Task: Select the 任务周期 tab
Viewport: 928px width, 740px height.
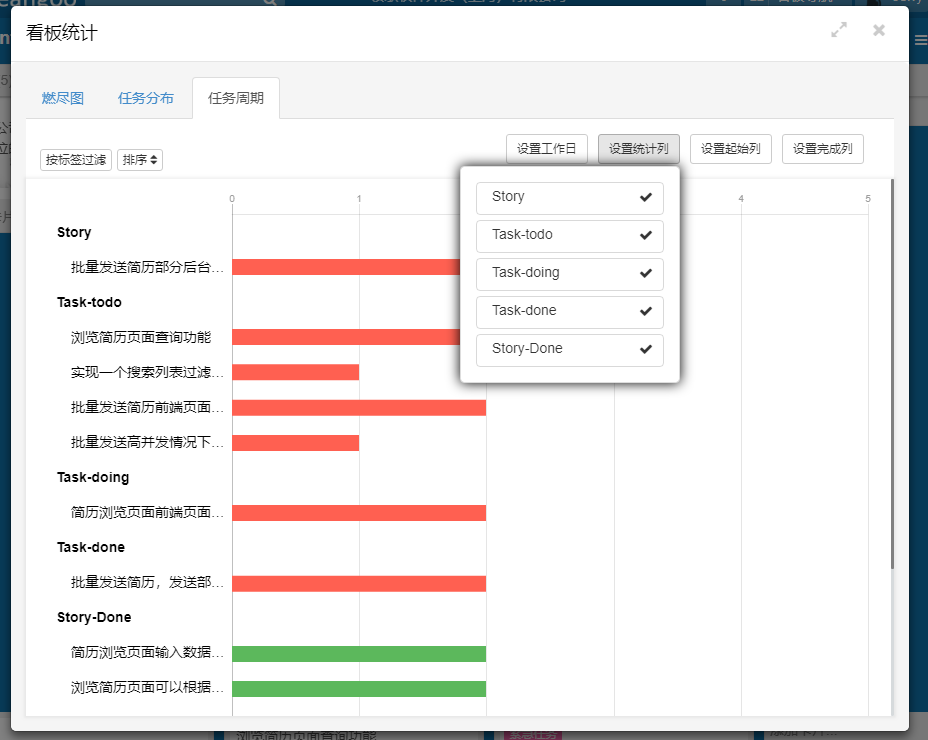Action: (236, 98)
